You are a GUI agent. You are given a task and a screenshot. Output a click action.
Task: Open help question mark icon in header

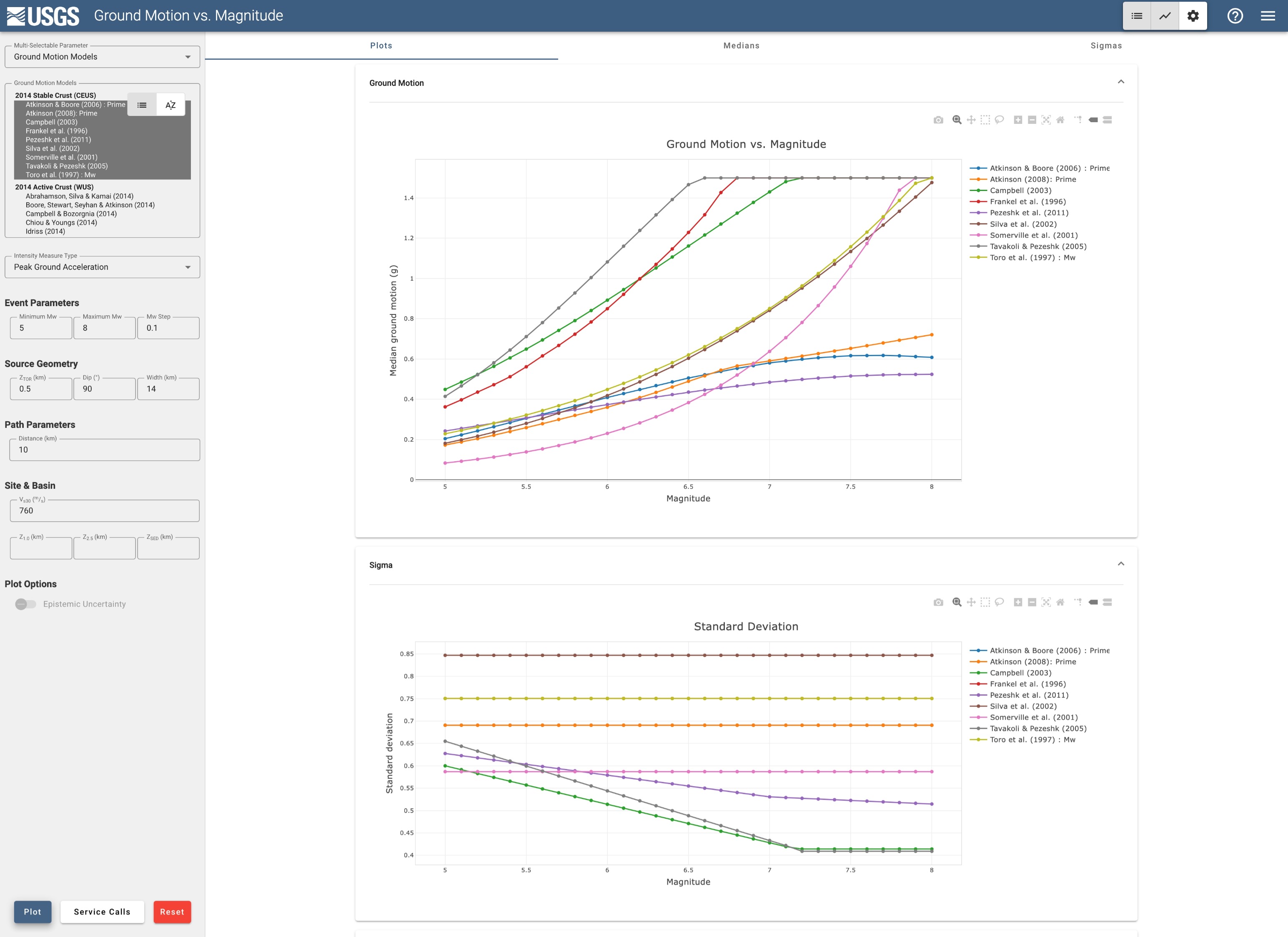click(1235, 16)
